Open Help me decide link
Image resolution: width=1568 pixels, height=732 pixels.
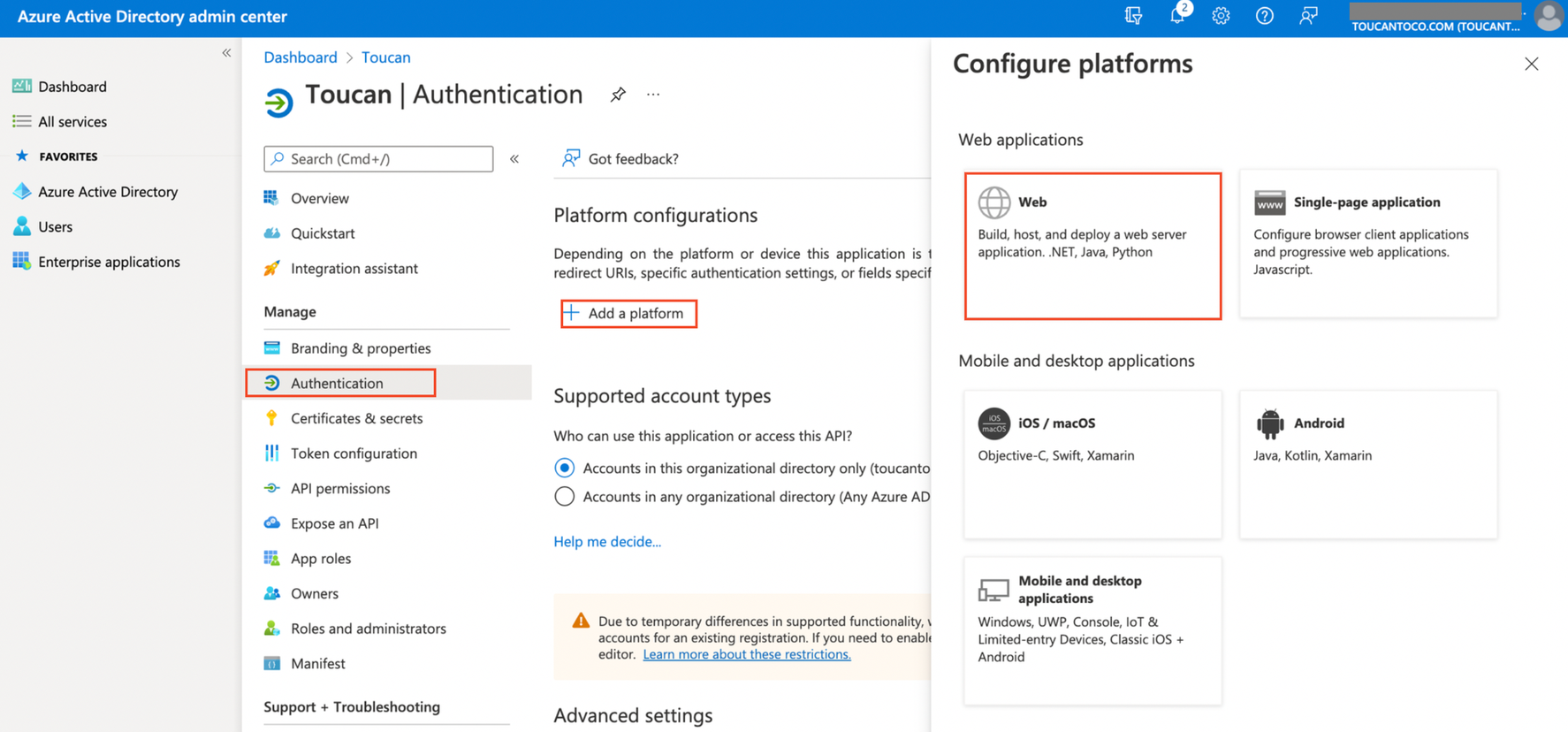click(607, 541)
